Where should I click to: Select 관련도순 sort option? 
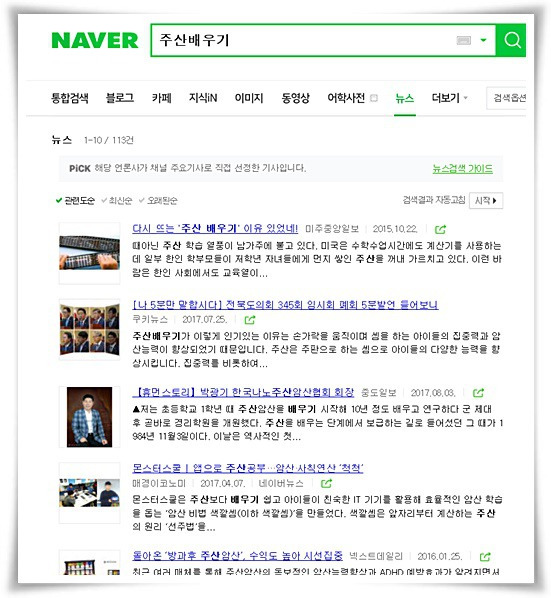pyautogui.click(x=75, y=201)
